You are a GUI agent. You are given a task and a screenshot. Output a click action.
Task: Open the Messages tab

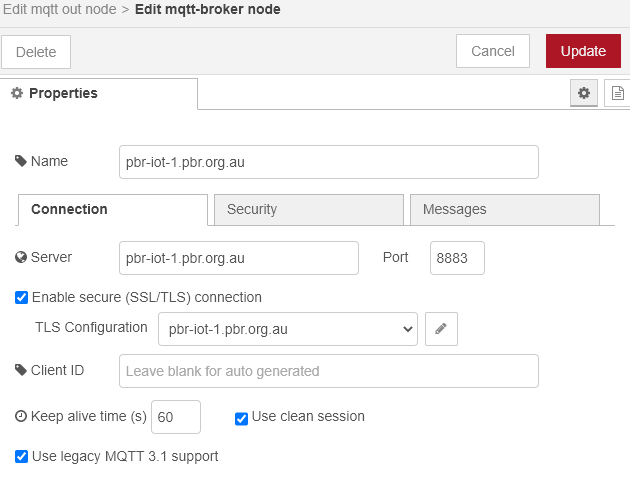(x=505, y=209)
